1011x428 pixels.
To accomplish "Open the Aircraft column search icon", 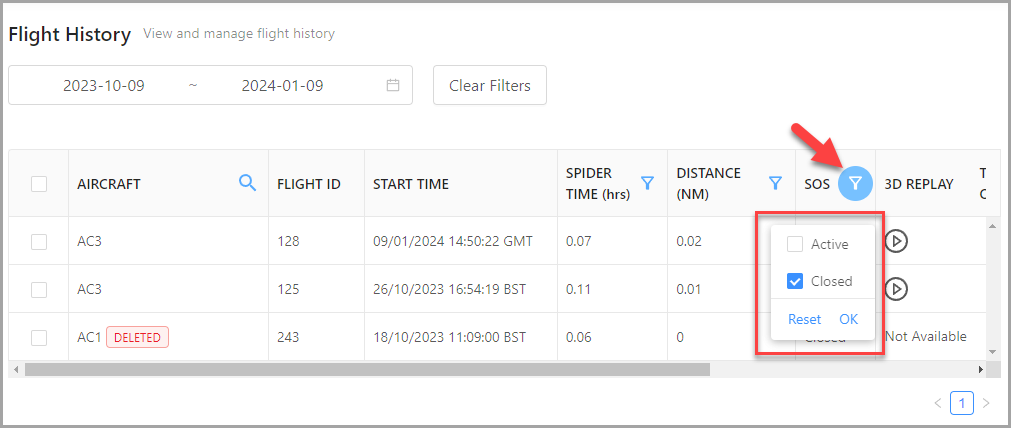I will click(247, 183).
